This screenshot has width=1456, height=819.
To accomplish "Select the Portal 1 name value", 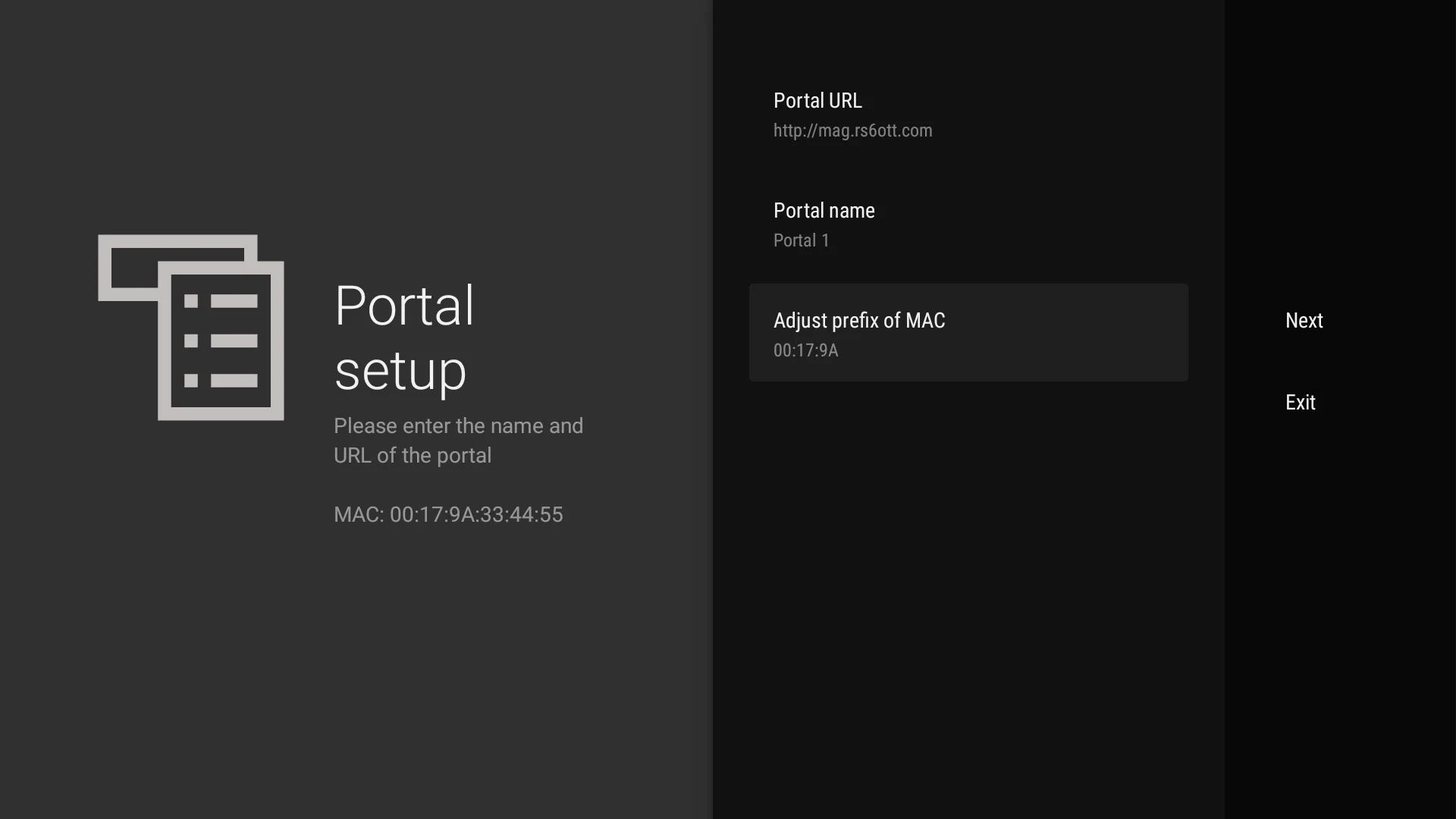I will click(x=801, y=240).
